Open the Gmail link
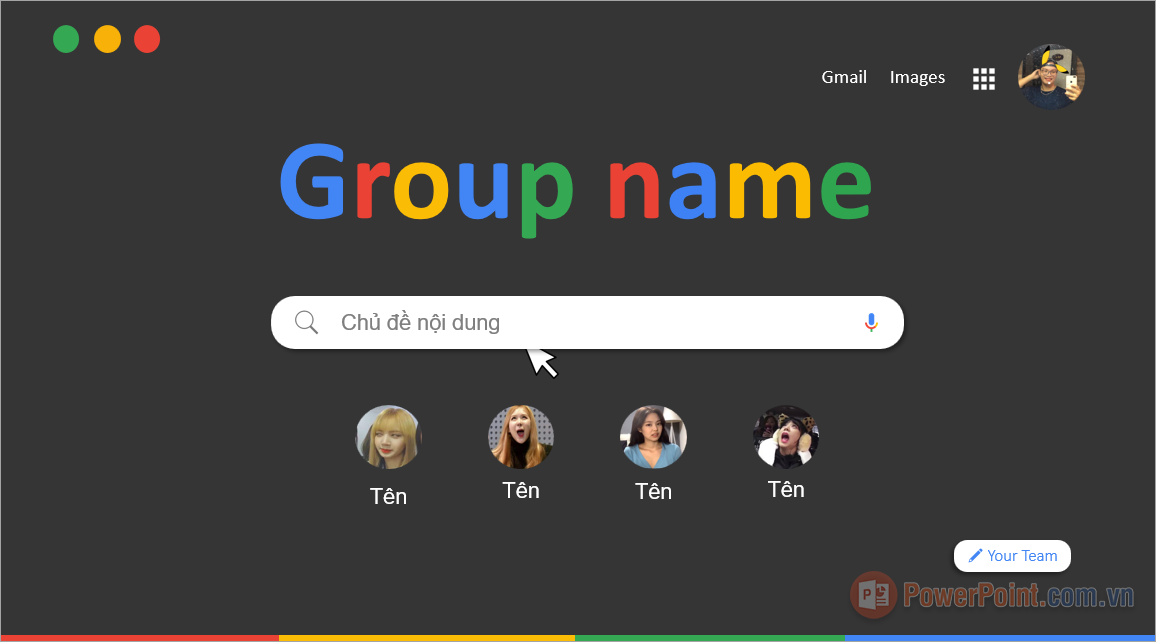 point(844,77)
